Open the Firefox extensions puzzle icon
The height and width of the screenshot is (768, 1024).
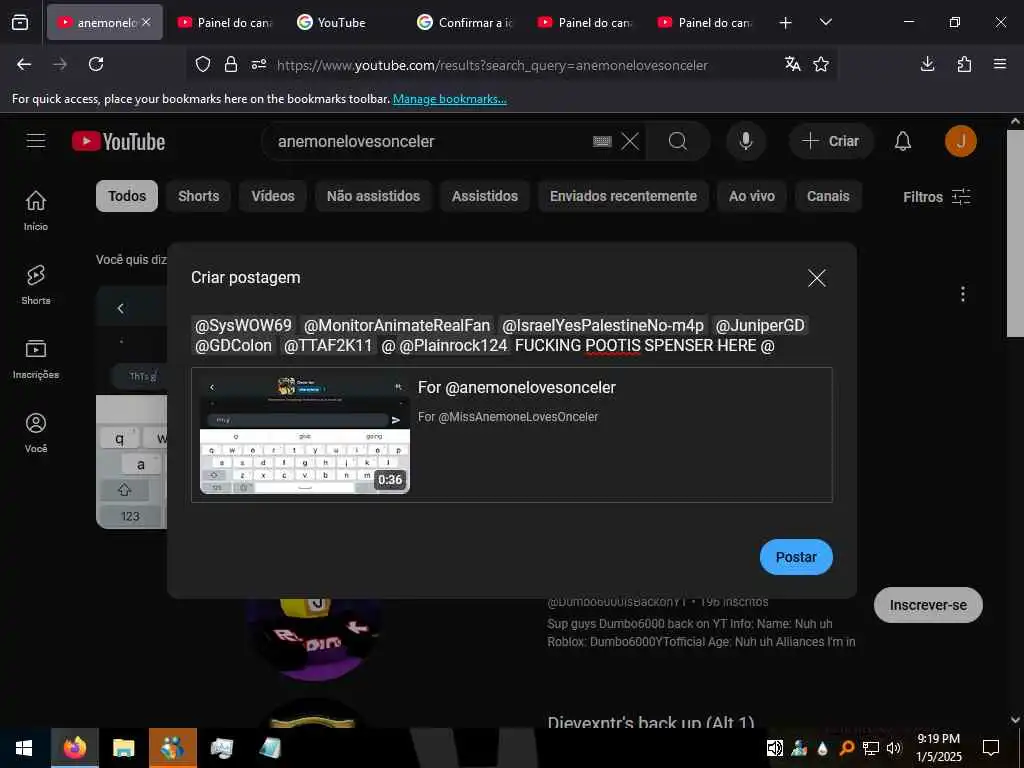pos(964,64)
